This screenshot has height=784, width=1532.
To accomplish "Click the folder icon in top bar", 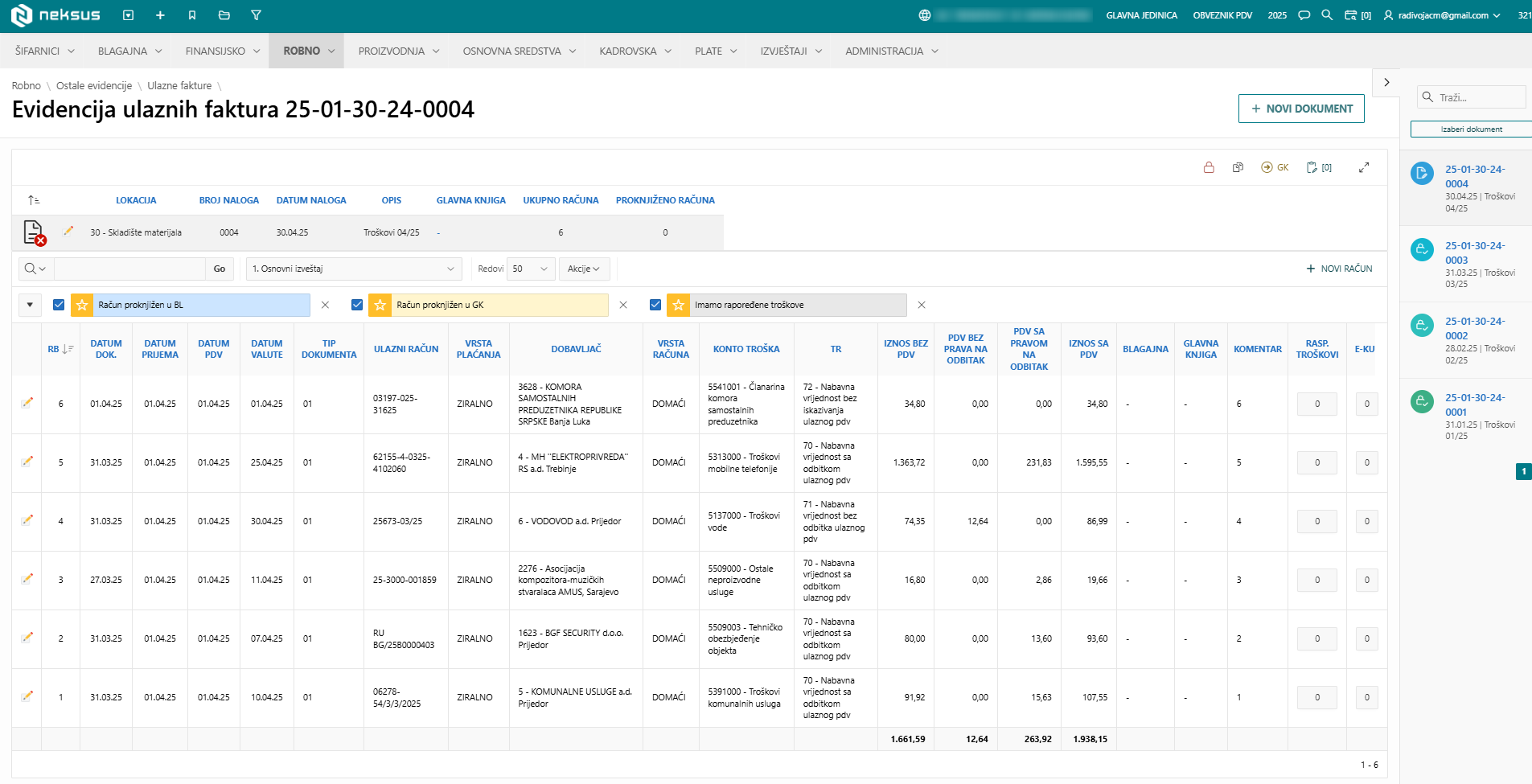I will click(224, 15).
